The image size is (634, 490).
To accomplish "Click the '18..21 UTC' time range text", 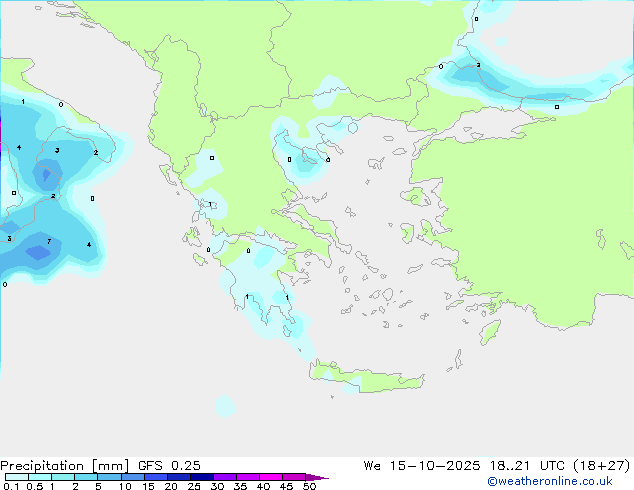I will pyautogui.click(x=528, y=466).
